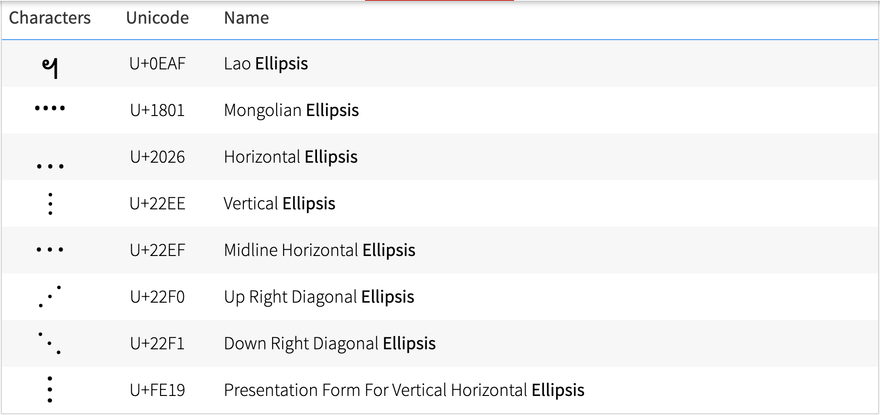Click the Down Right Diagonal Ellipsis name
The width and height of the screenshot is (880, 415).
tap(329, 343)
